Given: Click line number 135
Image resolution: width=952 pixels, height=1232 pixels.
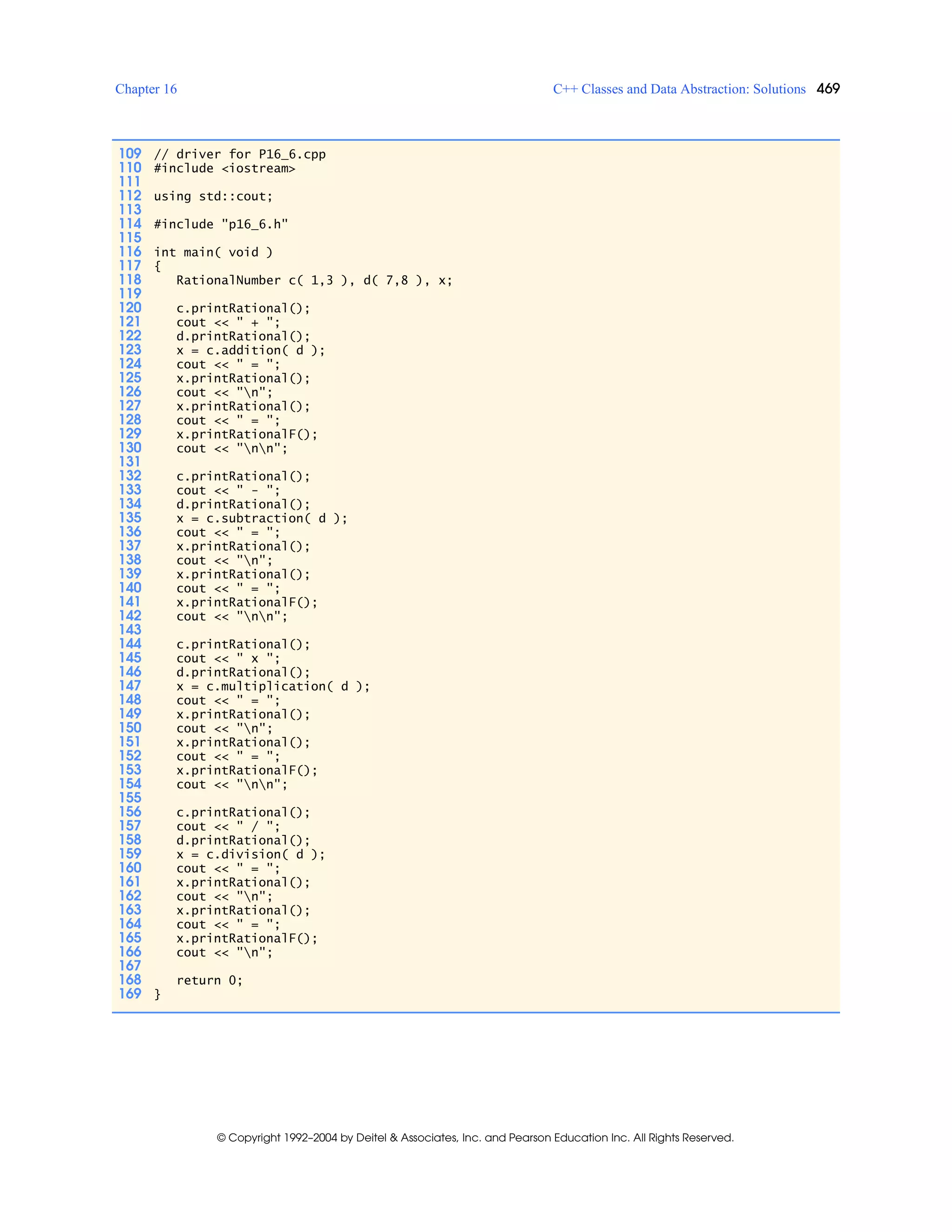Looking at the screenshot, I should click(130, 517).
